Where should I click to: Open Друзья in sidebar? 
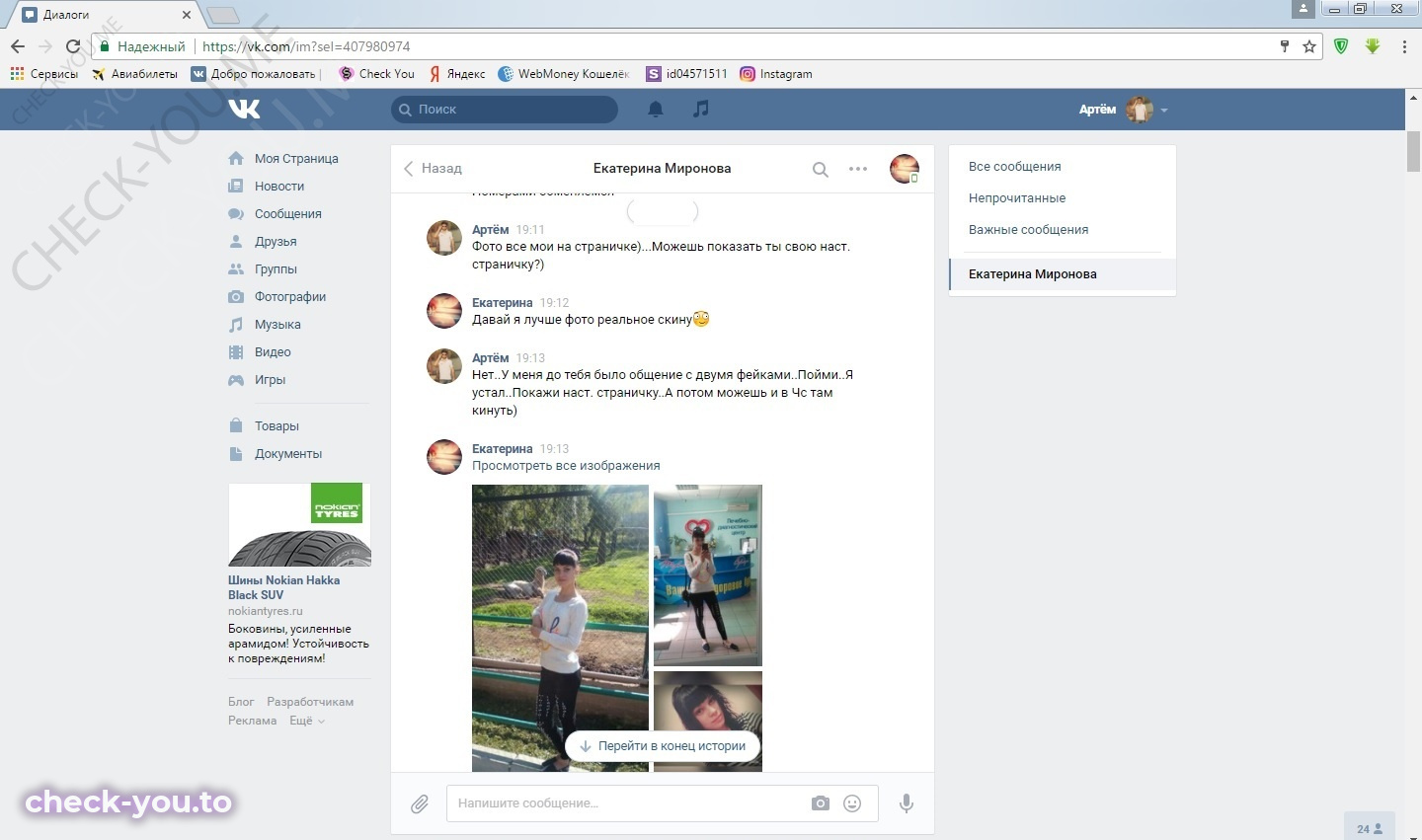[x=276, y=242]
